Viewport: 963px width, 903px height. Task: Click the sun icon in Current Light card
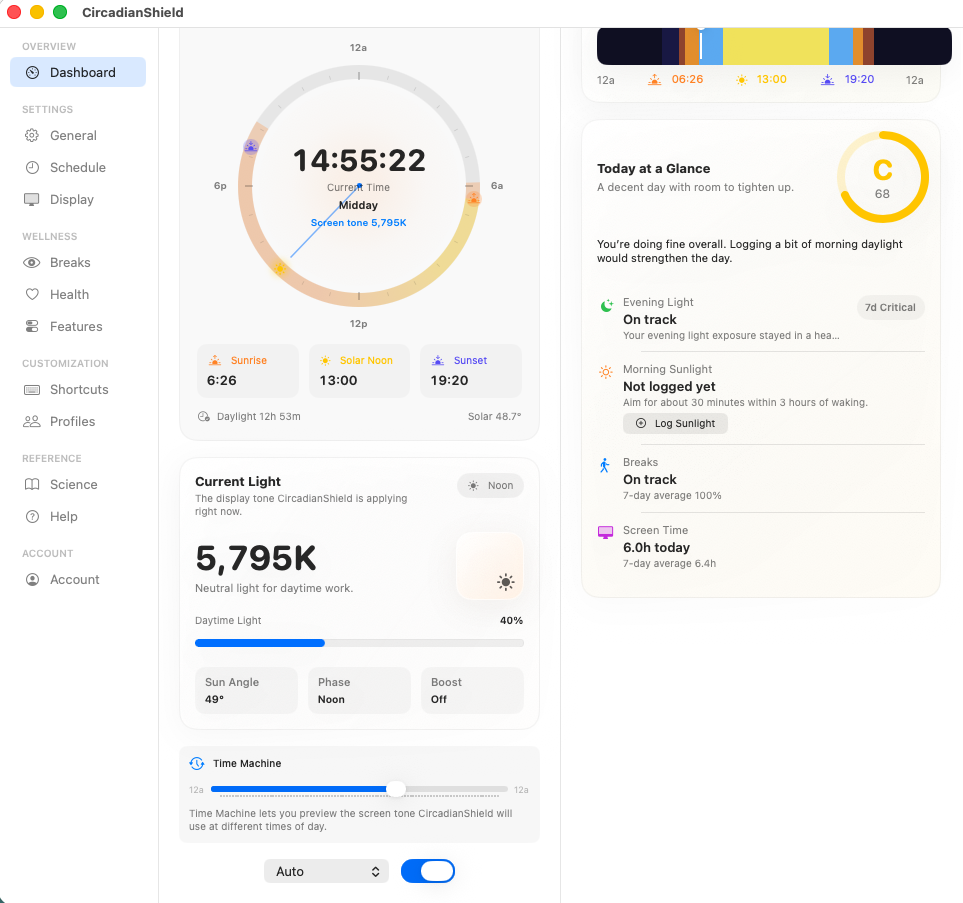click(x=505, y=581)
